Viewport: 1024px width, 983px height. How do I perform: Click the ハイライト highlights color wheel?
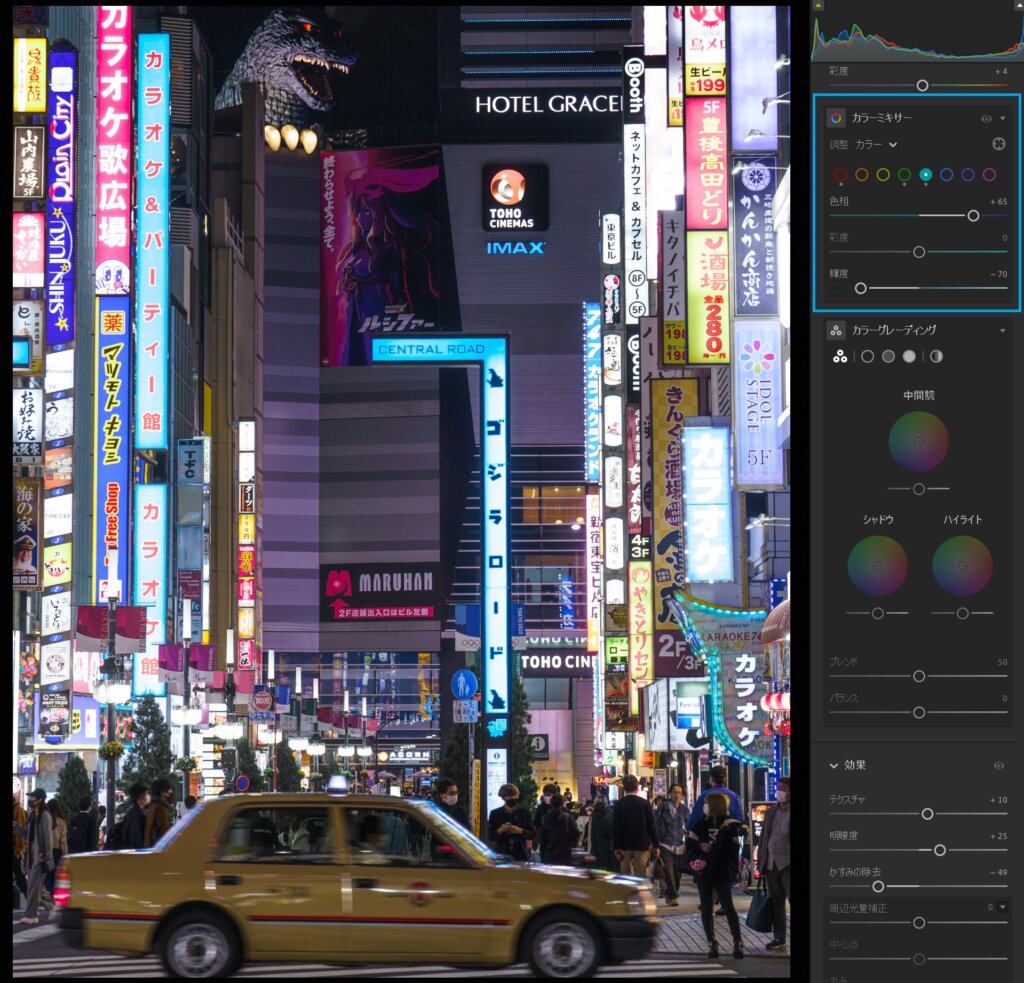pos(963,566)
